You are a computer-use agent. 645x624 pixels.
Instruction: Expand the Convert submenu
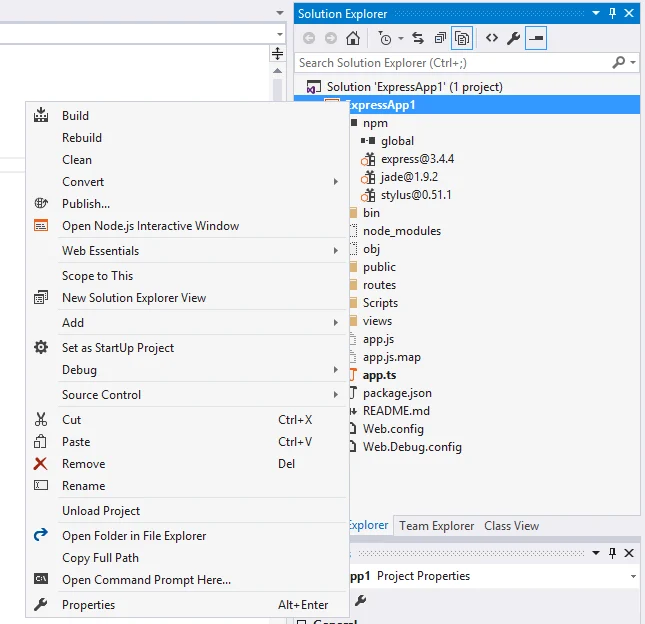coord(187,182)
